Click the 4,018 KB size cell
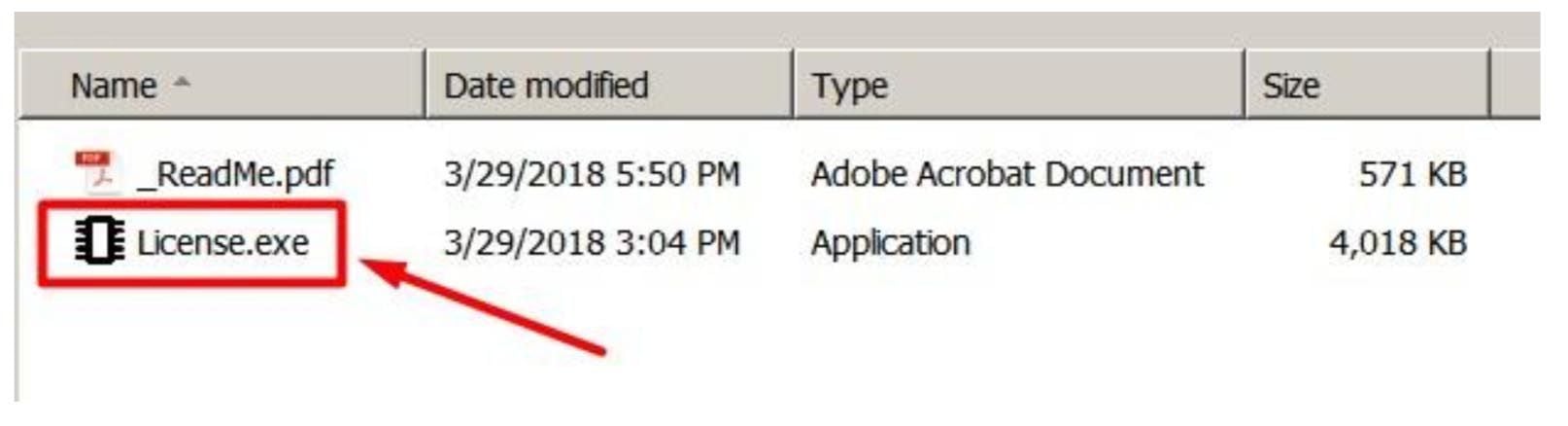The height and width of the screenshot is (426, 1568). coord(1397,242)
